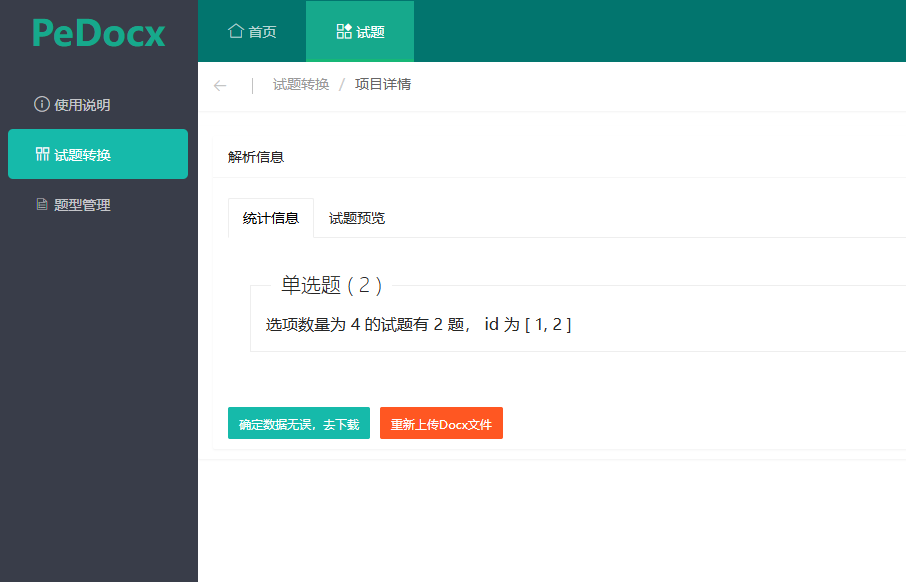
Task: Click the document icon beside 题型管理
Action: point(42,204)
